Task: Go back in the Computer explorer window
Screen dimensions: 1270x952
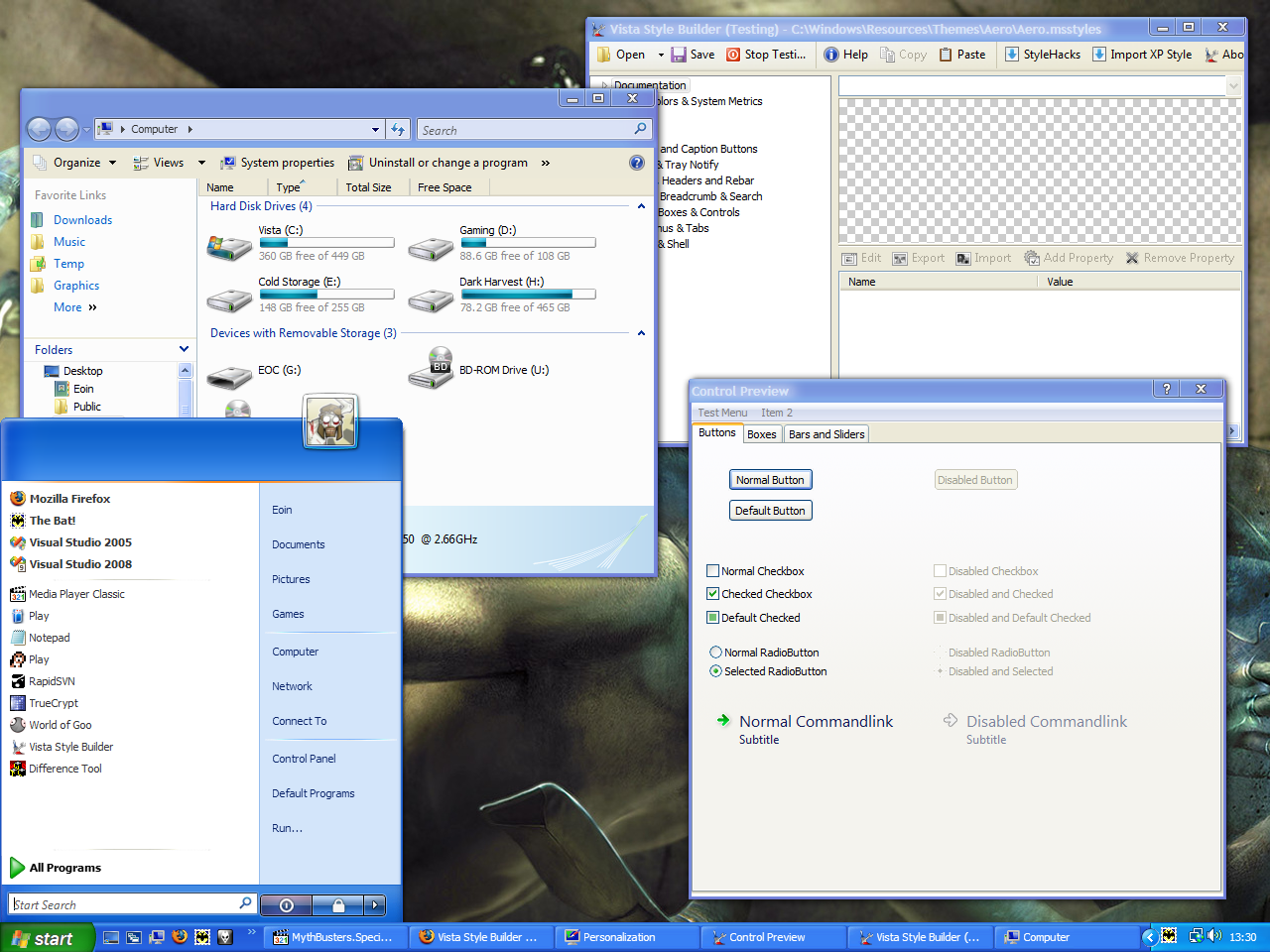Action: click(x=40, y=129)
